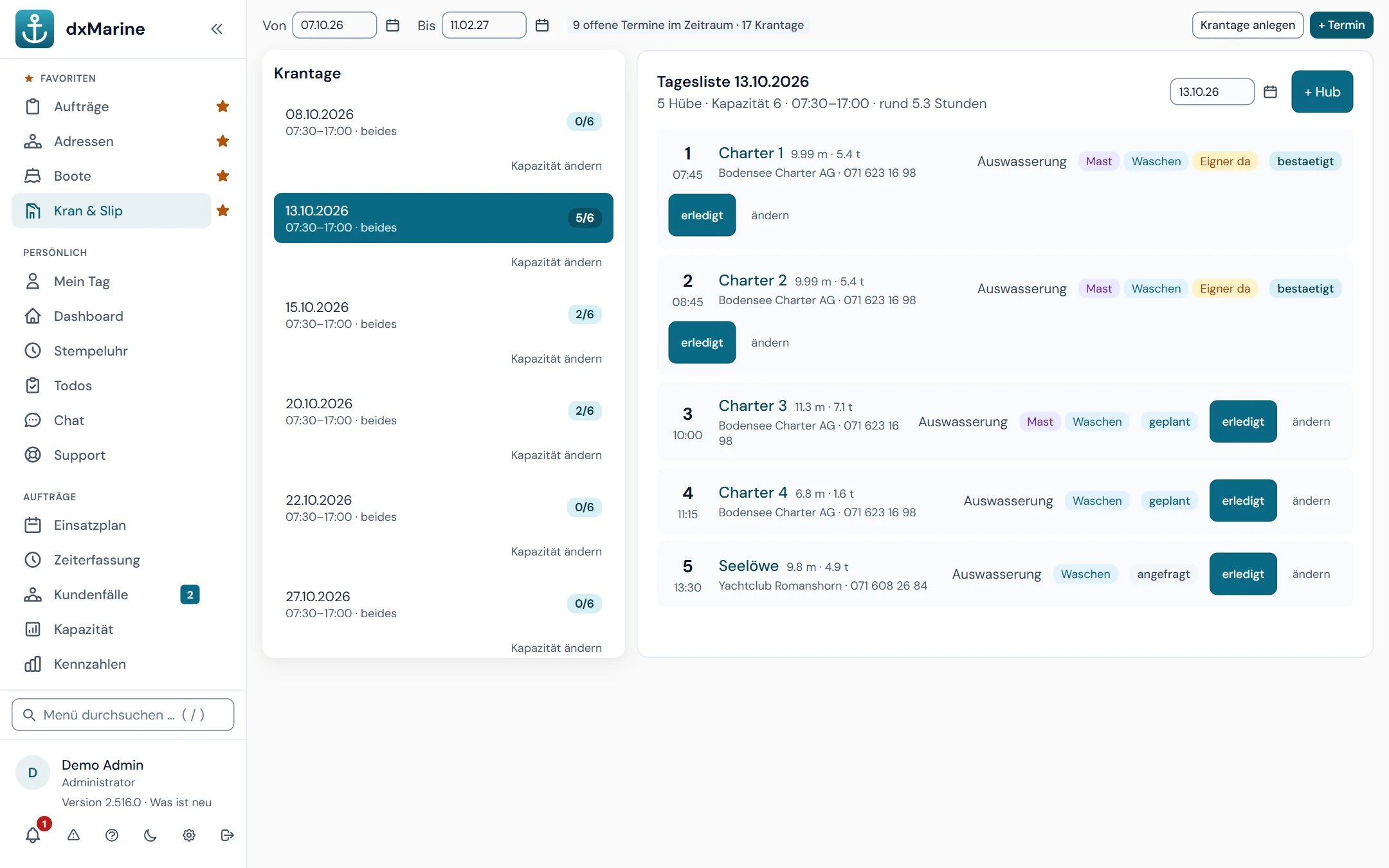1389x868 pixels.
Task: Select Krantag 22.10.2026 entry
Action: coord(444,507)
